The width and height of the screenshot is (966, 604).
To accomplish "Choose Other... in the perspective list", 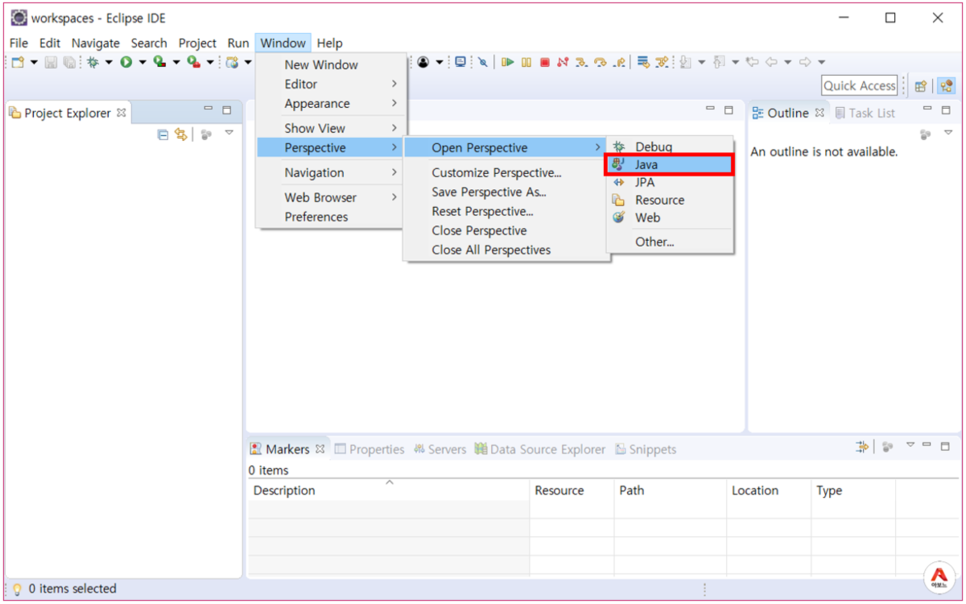I will click(x=669, y=242).
